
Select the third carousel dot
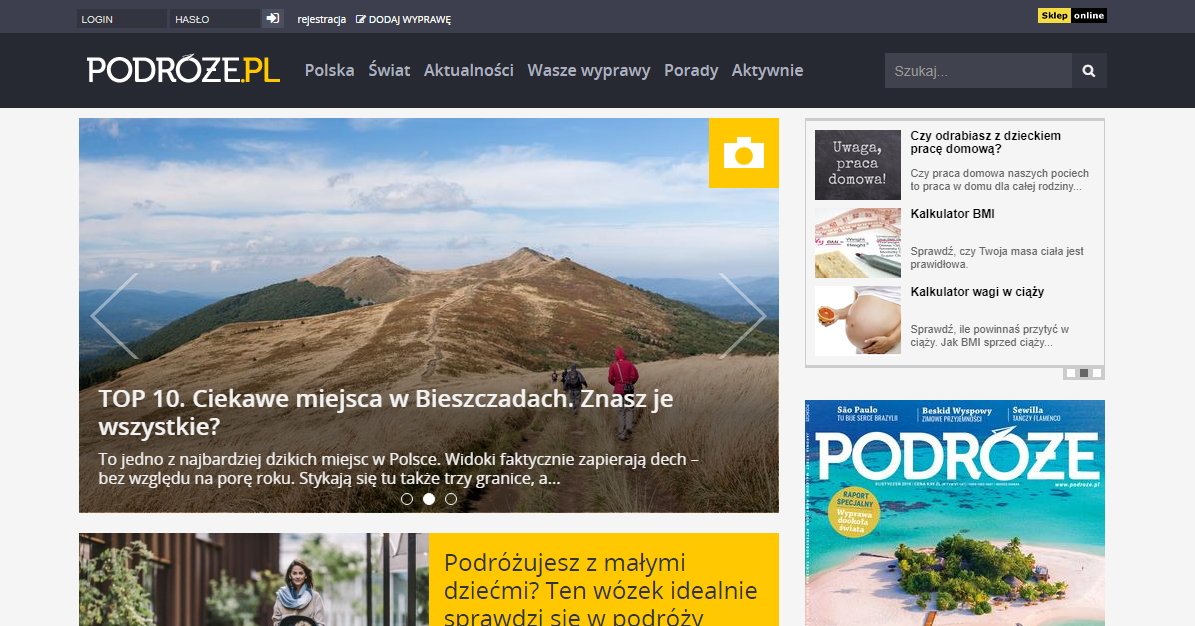click(x=451, y=499)
